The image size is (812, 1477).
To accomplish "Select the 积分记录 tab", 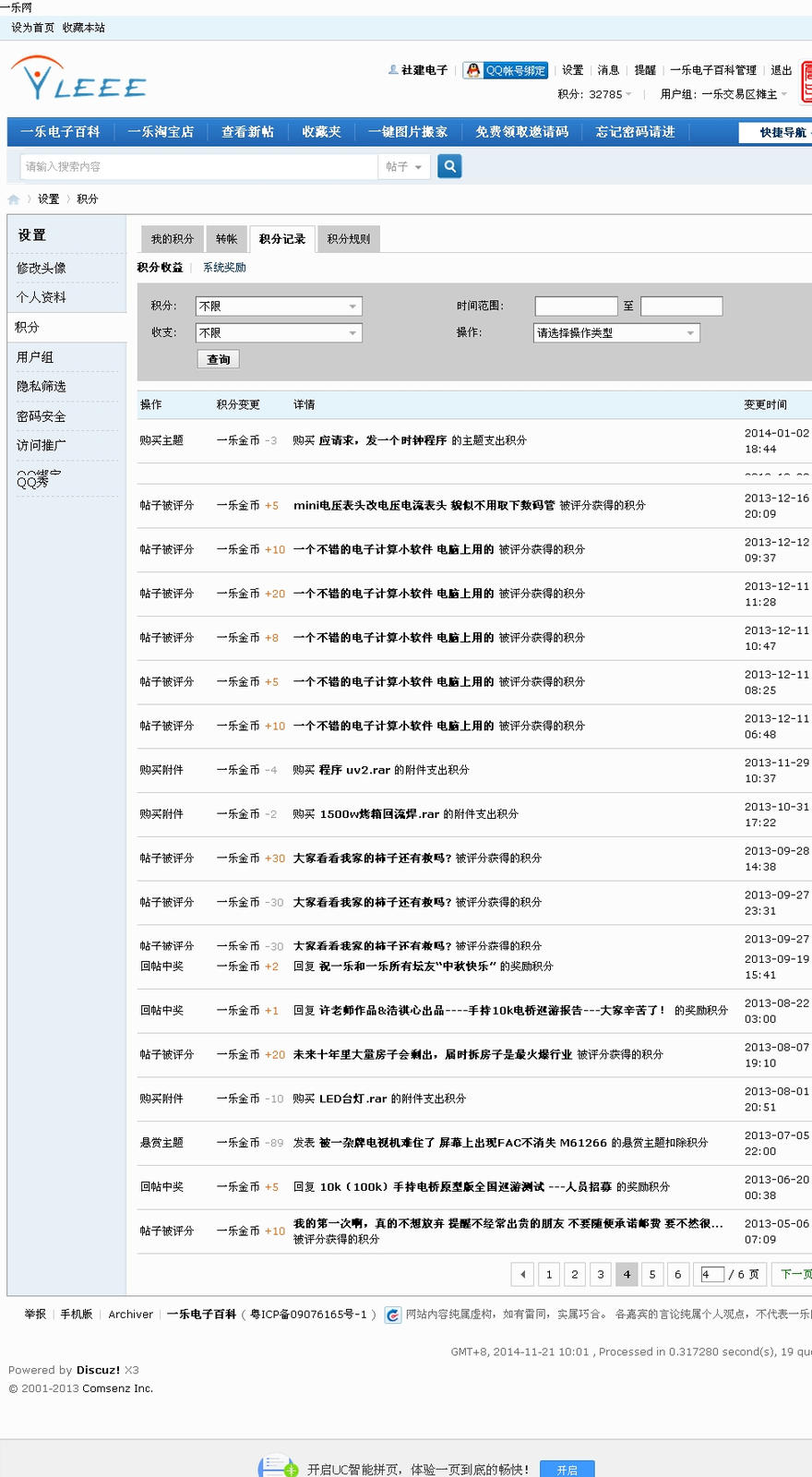I will [x=282, y=239].
